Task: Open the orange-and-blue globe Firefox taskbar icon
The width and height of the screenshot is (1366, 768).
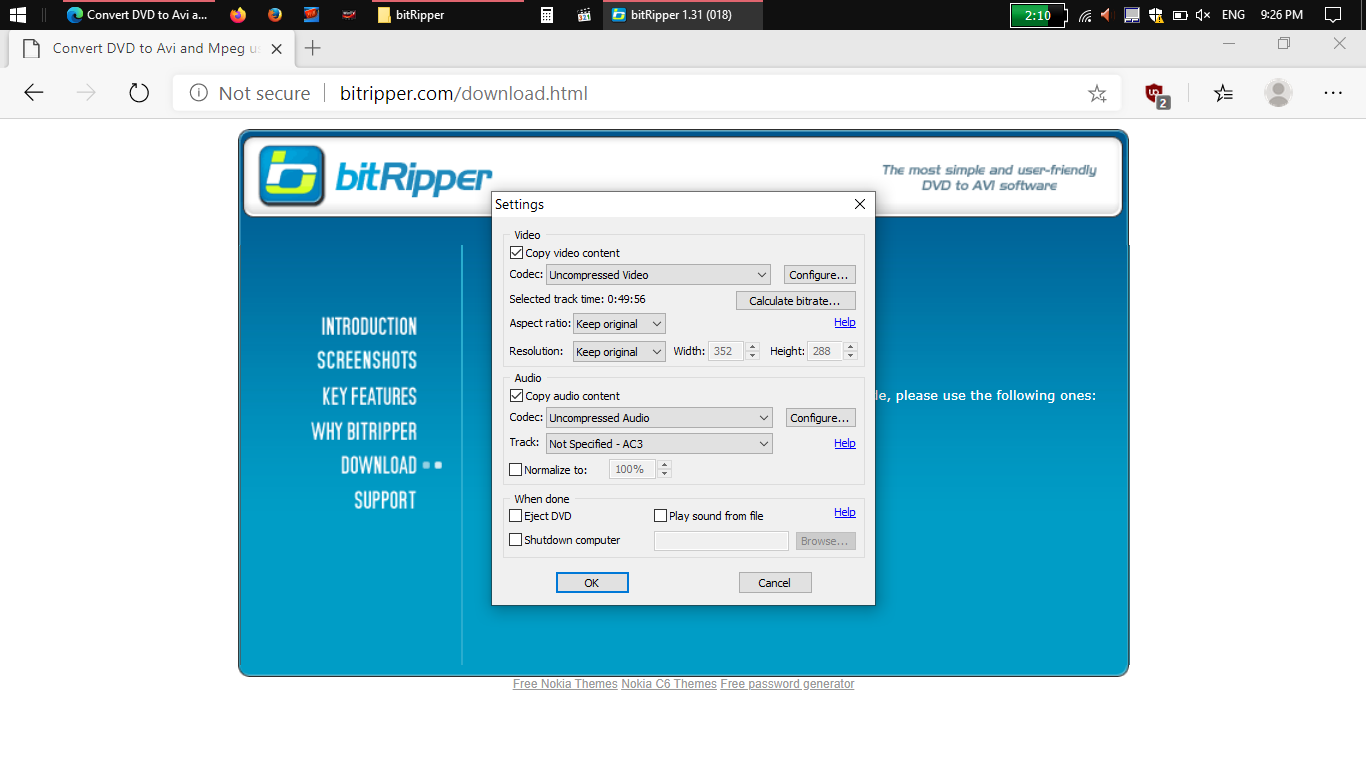Action: (275, 15)
